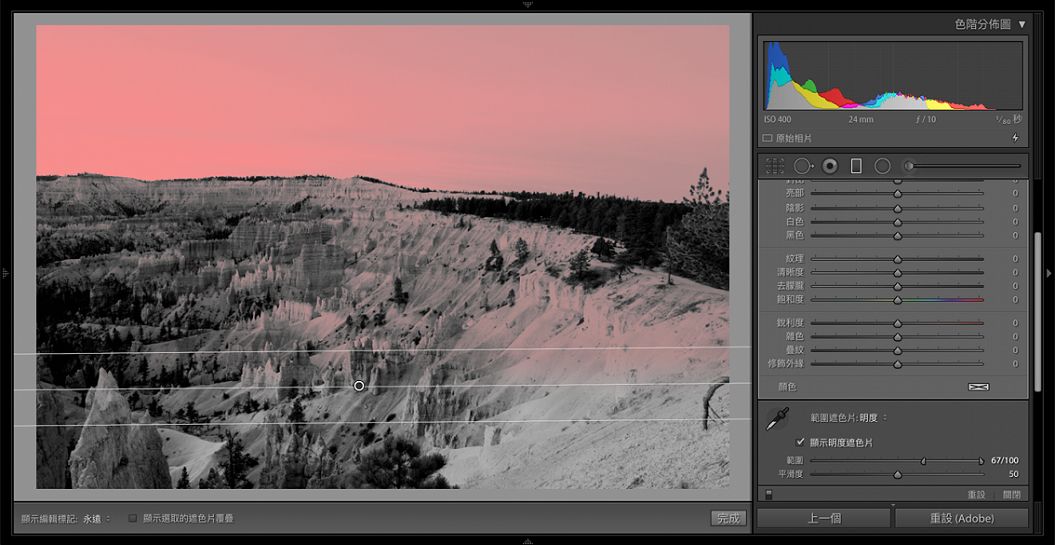
Task: Click the 重設 (Adobe) button
Action: coord(961,518)
